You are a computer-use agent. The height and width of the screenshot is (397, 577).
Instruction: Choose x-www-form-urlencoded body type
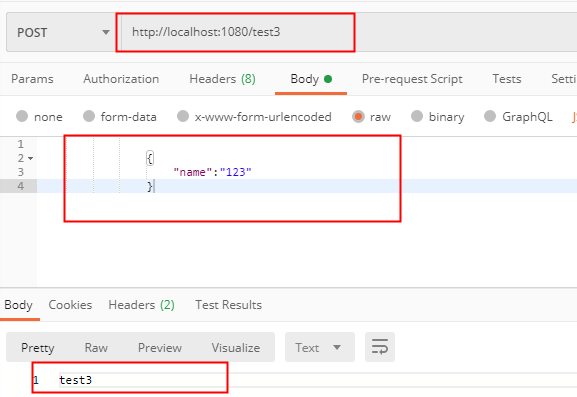(x=254, y=117)
